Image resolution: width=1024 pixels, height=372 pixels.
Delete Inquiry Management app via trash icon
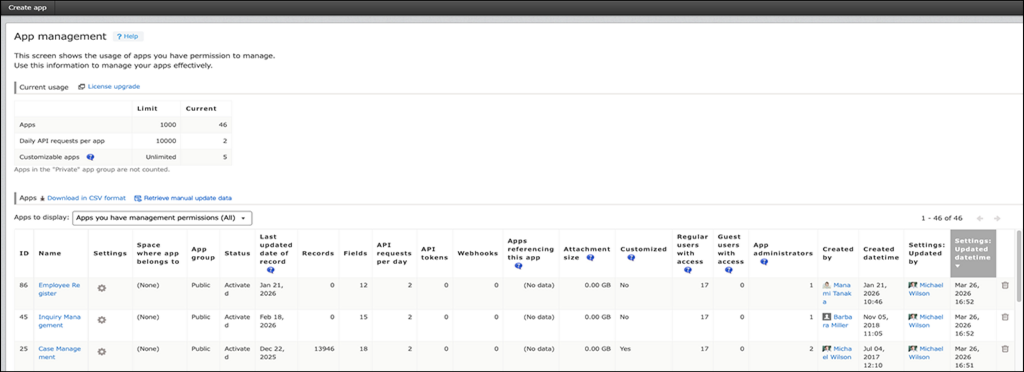tap(1005, 317)
